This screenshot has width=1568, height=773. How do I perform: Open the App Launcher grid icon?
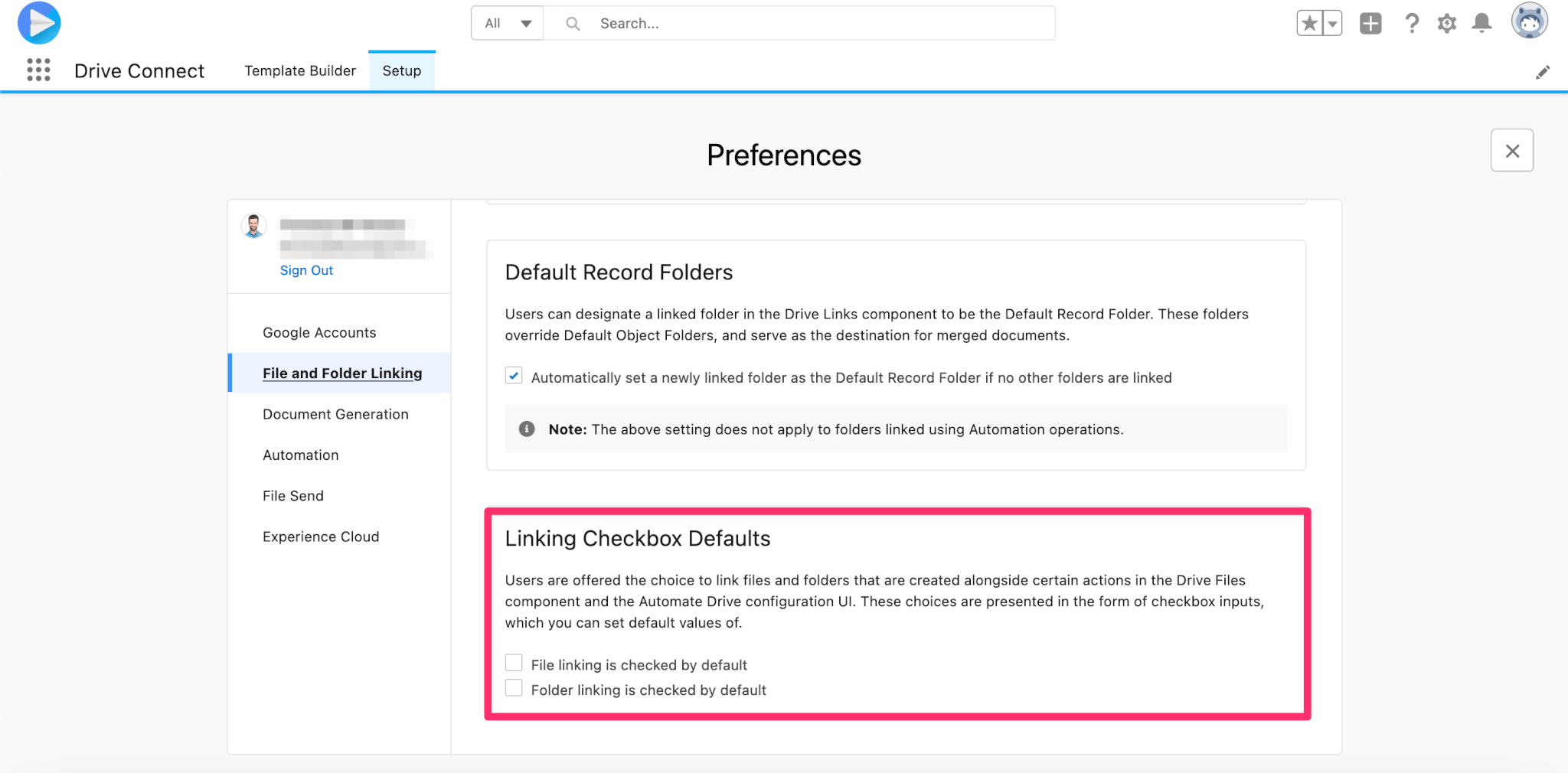pyautogui.click(x=38, y=70)
